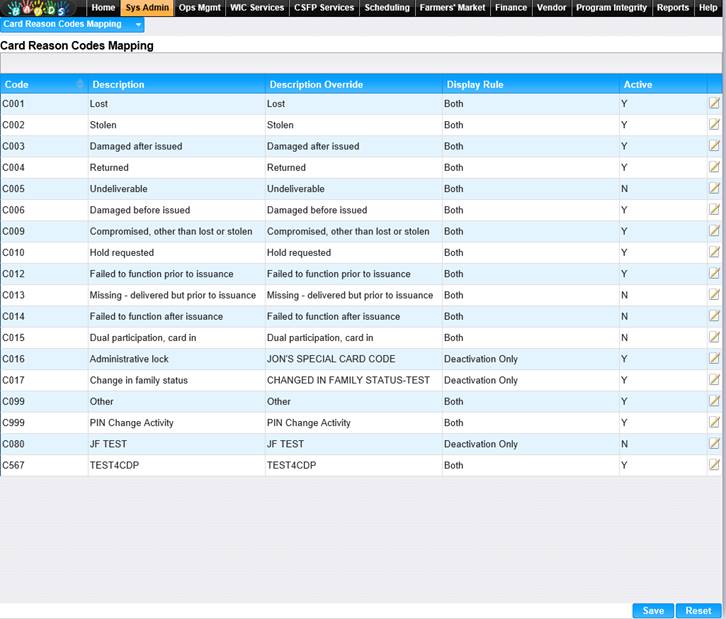Screen dimensions: 726x619
Task: Edit the C013 Missing row
Action: [714, 295]
